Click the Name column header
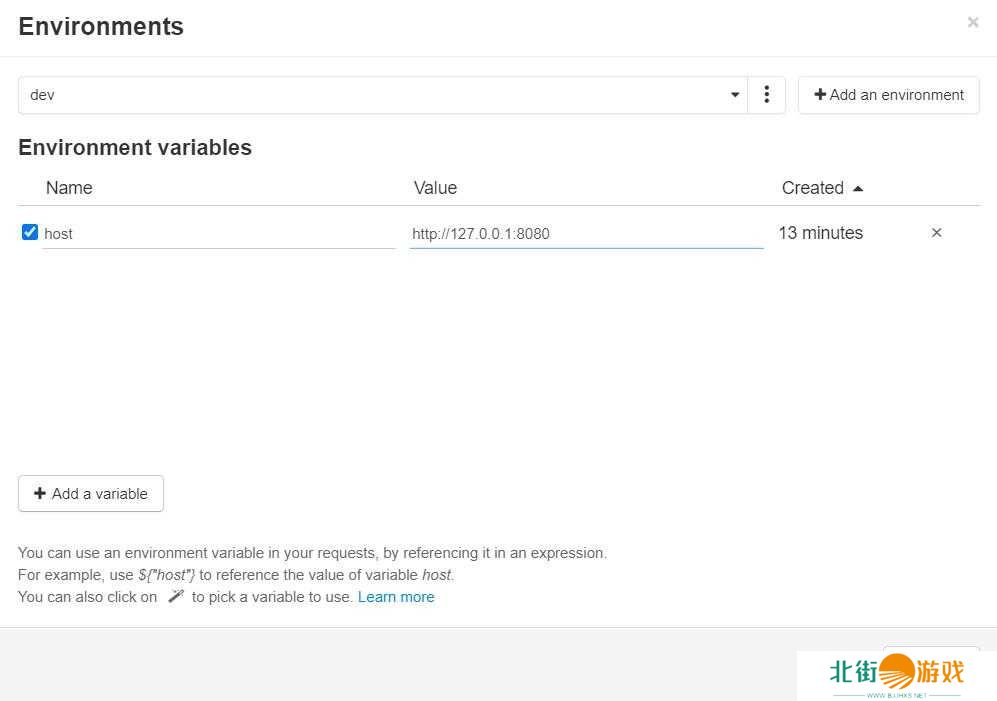Screen dimensions: 997x701 (x=69, y=188)
